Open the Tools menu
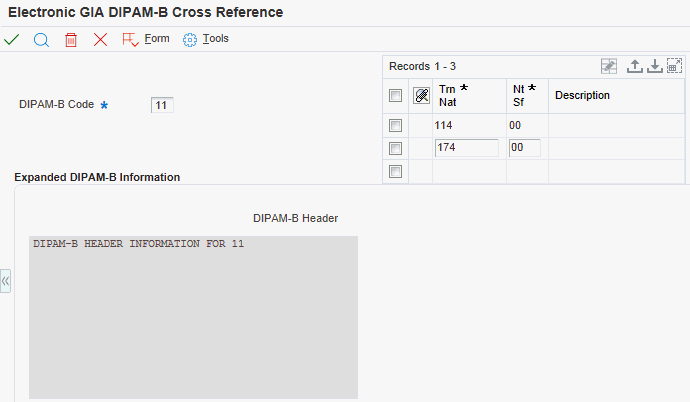Screen dimensions: 690x402 pos(206,39)
